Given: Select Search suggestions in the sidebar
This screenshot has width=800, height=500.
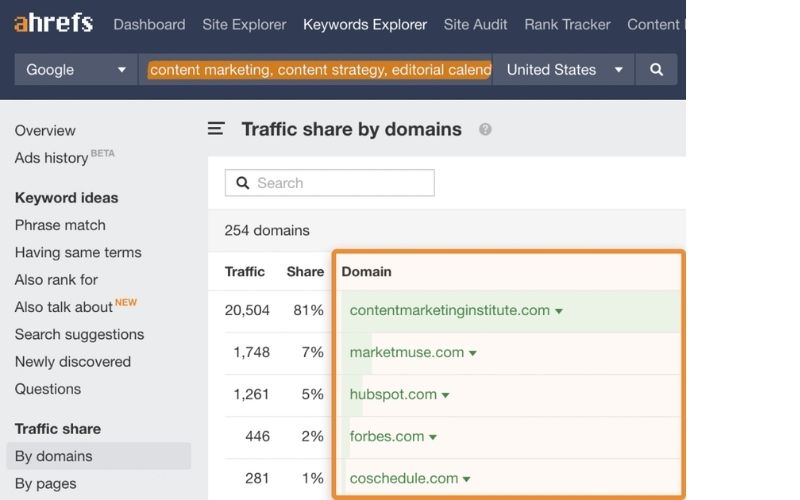Looking at the screenshot, I should click(80, 334).
